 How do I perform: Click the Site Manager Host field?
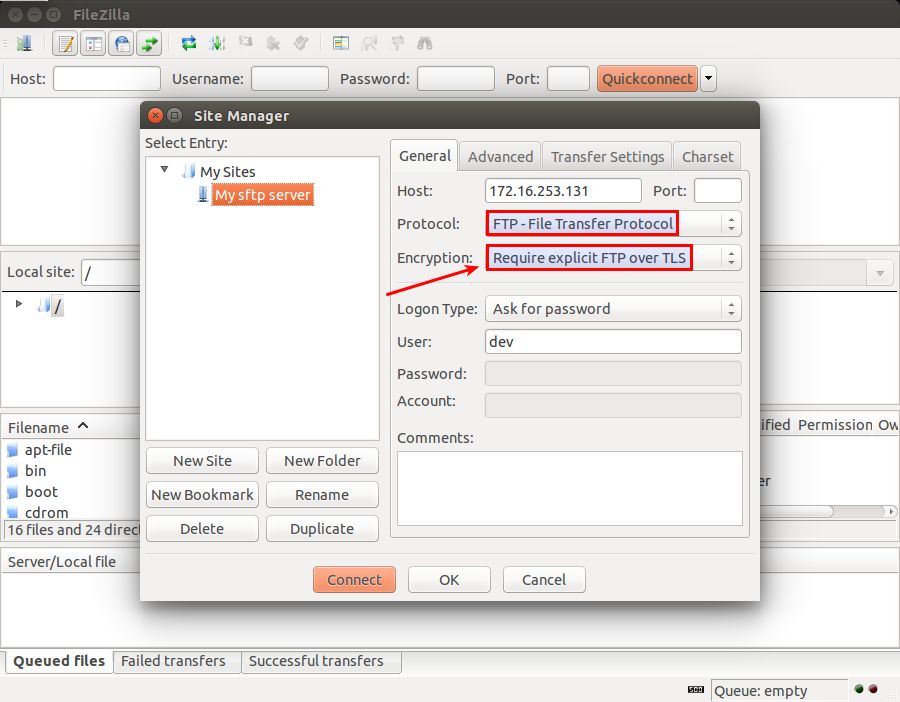click(x=563, y=191)
